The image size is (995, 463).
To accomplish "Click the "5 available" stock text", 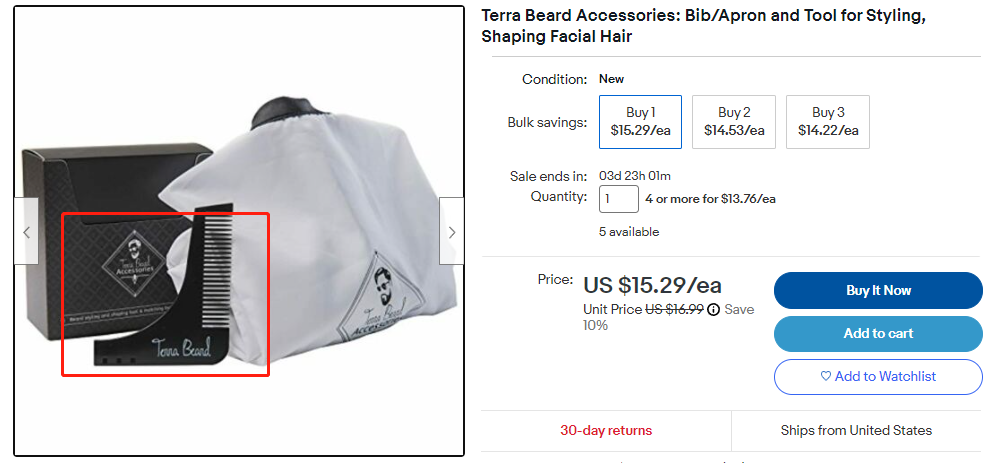I will point(629,232).
